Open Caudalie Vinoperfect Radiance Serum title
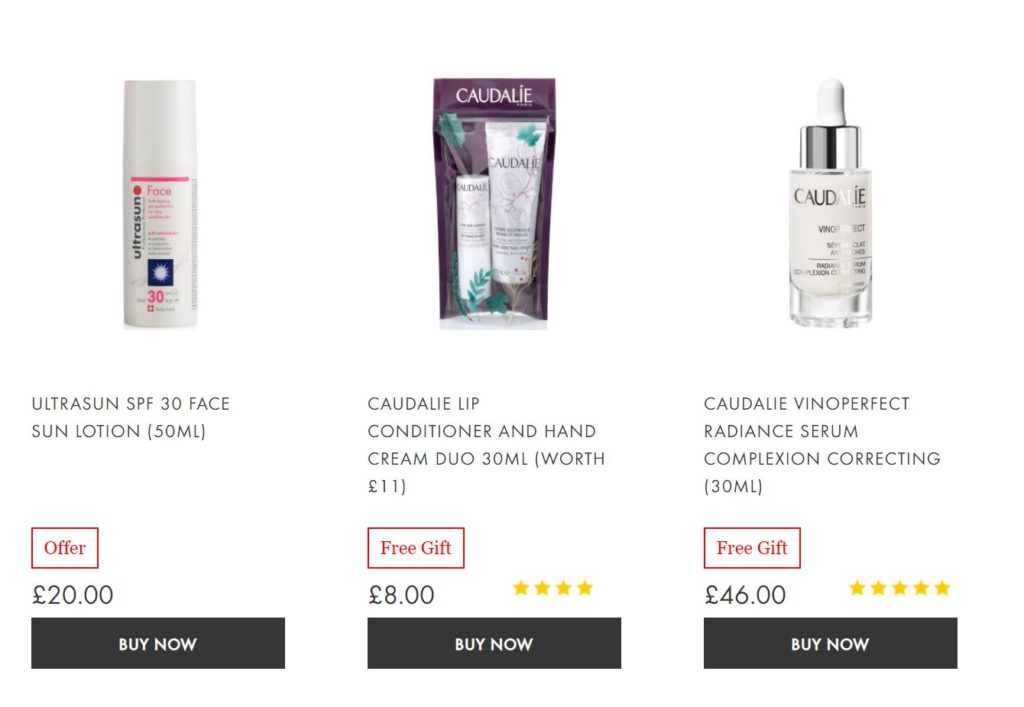Image resolution: width=1024 pixels, height=707 pixels. (x=822, y=445)
